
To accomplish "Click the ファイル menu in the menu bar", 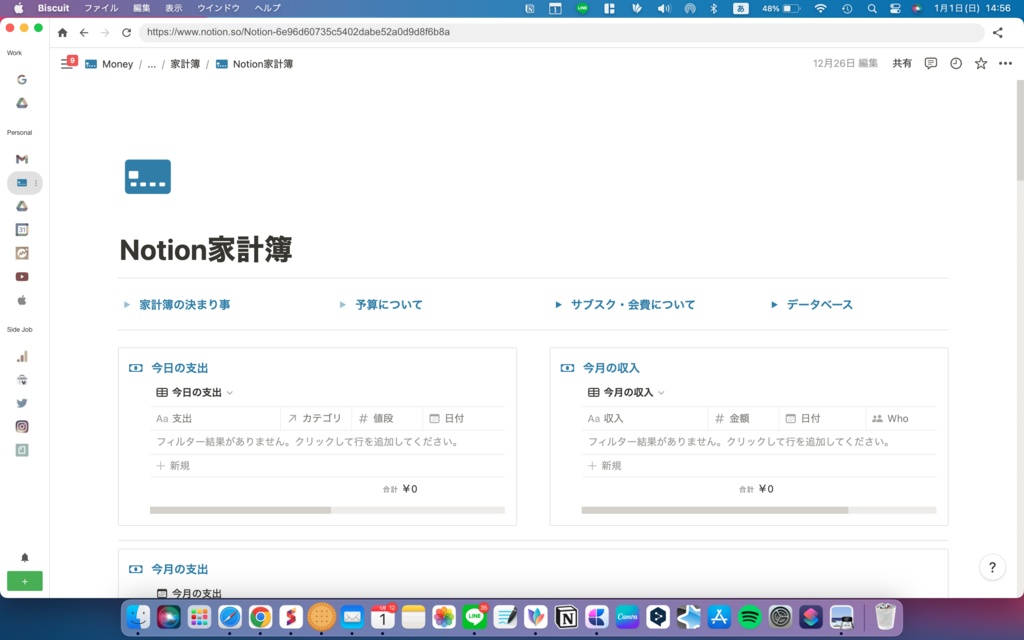I will click(102, 8).
